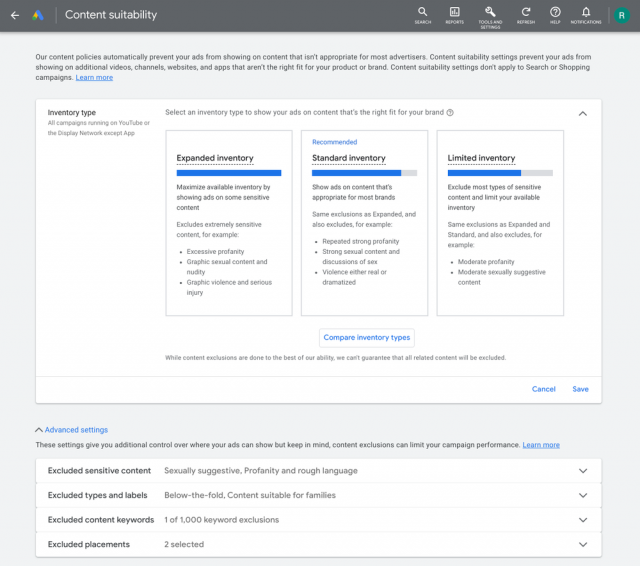
Task: Click the Save button
Action: coord(580,389)
